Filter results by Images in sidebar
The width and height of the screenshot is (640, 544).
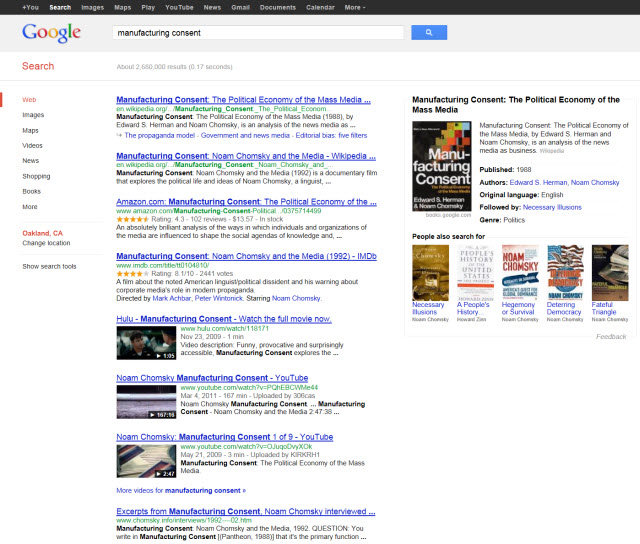click(33, 115)
